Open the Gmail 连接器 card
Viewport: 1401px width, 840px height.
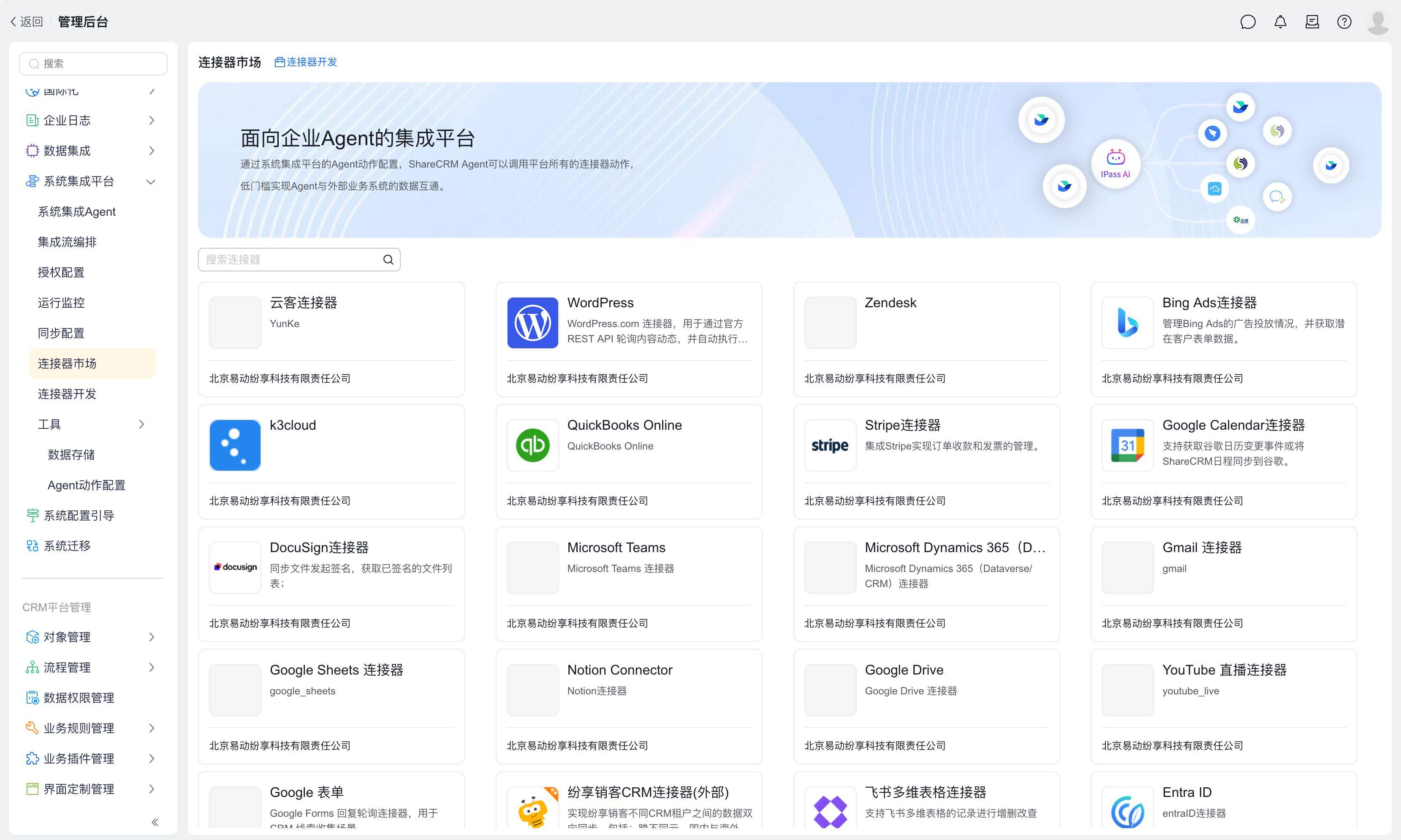(1223, 584)
